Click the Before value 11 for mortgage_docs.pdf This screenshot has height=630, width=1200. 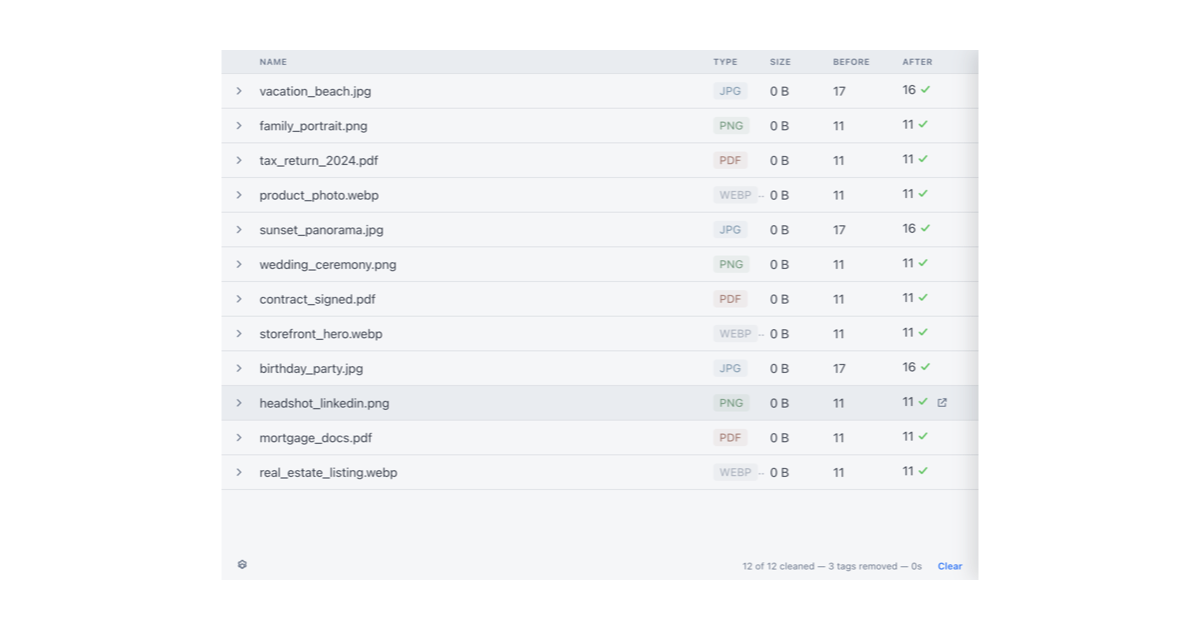pyautogui.click(x=838, y=438)
